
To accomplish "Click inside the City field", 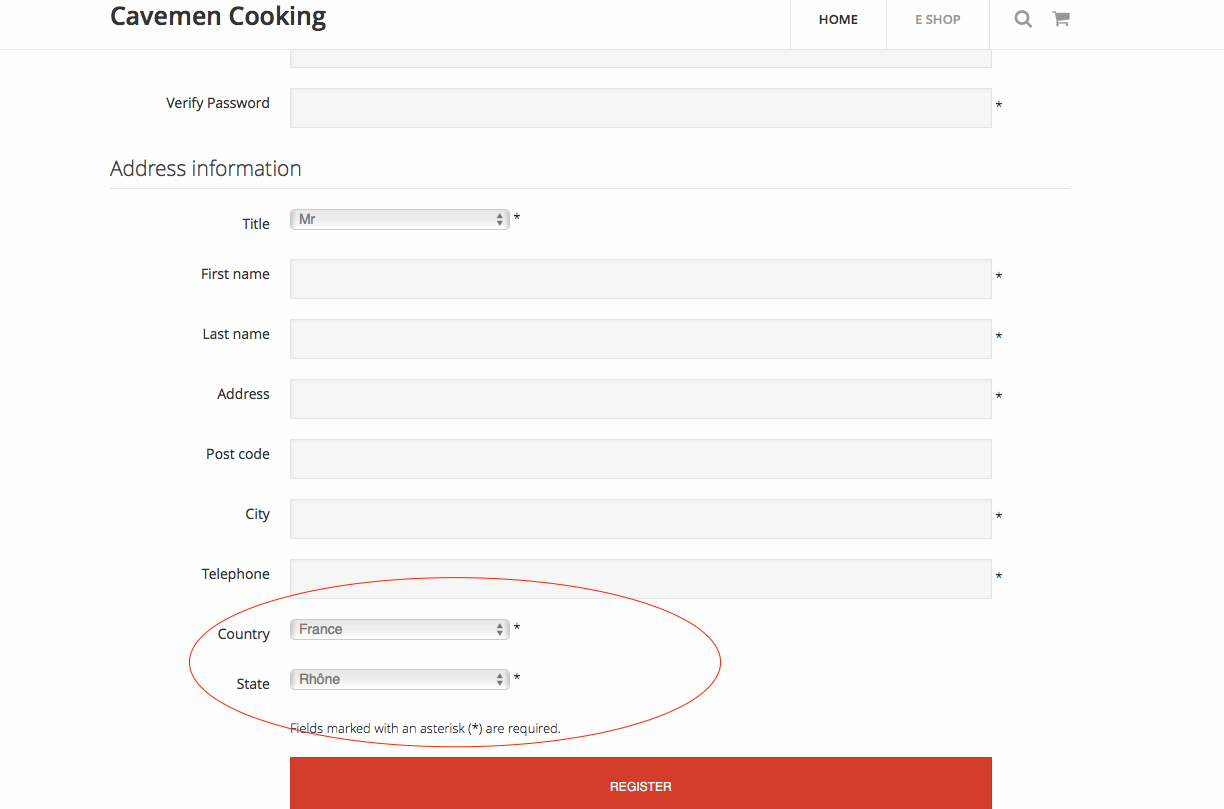I will click(640, 519).
